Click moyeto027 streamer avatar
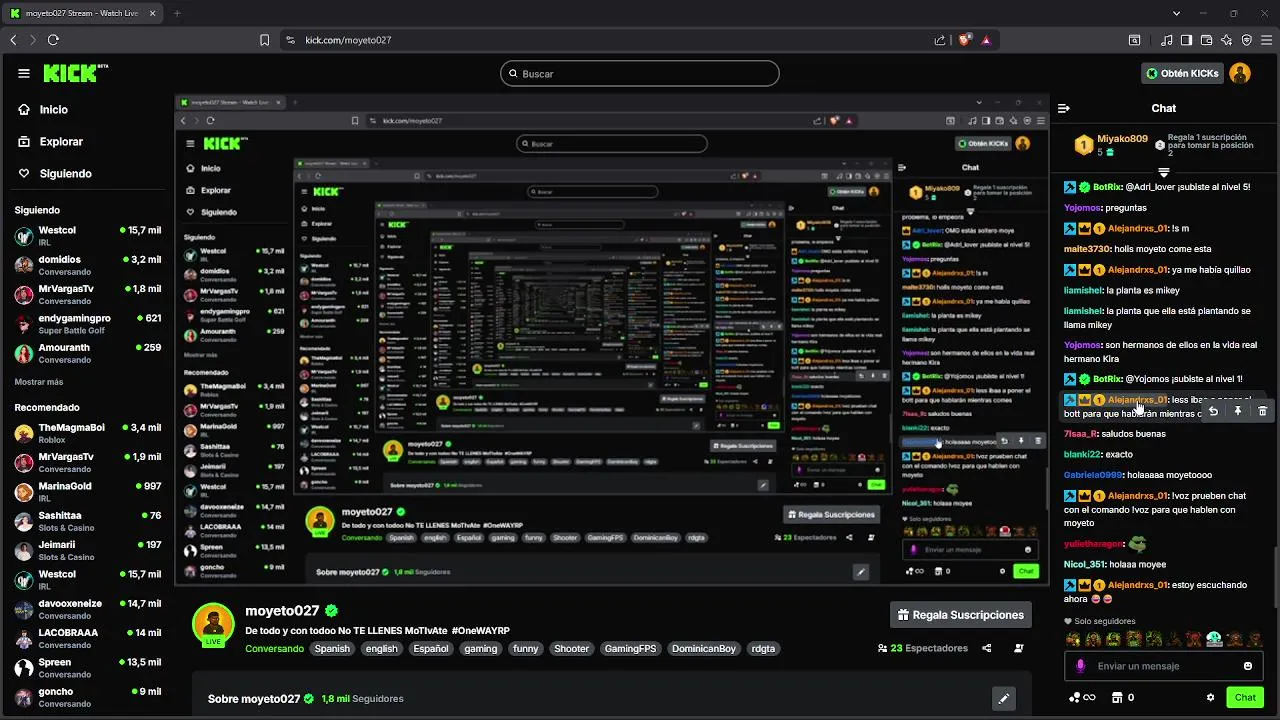Screen dimensions: 1280x720 (213, 625)
